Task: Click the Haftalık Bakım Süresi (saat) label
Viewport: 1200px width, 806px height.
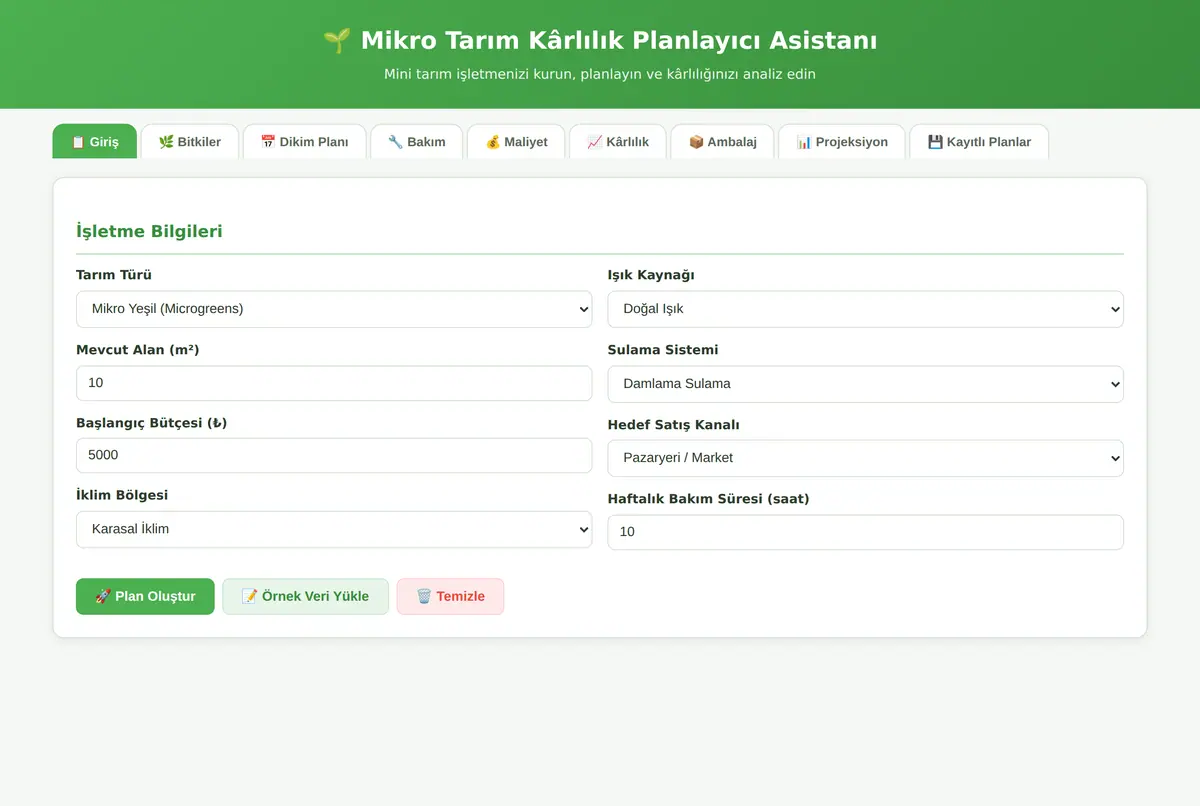Action: [x=708, y=498]
